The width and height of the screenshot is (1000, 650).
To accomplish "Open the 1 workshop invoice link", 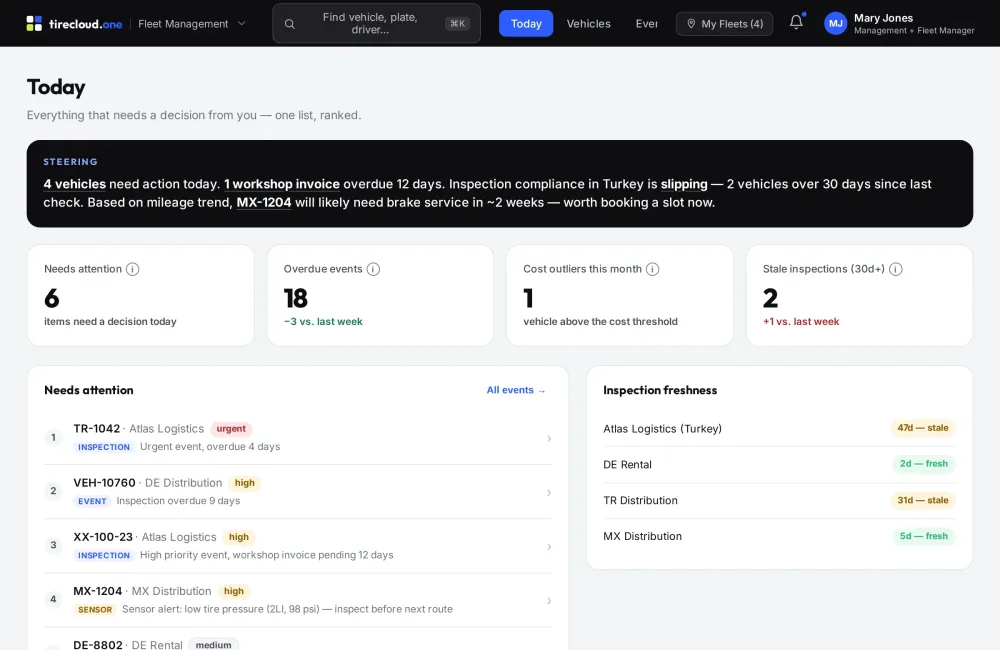I will [x=282, y=184].
